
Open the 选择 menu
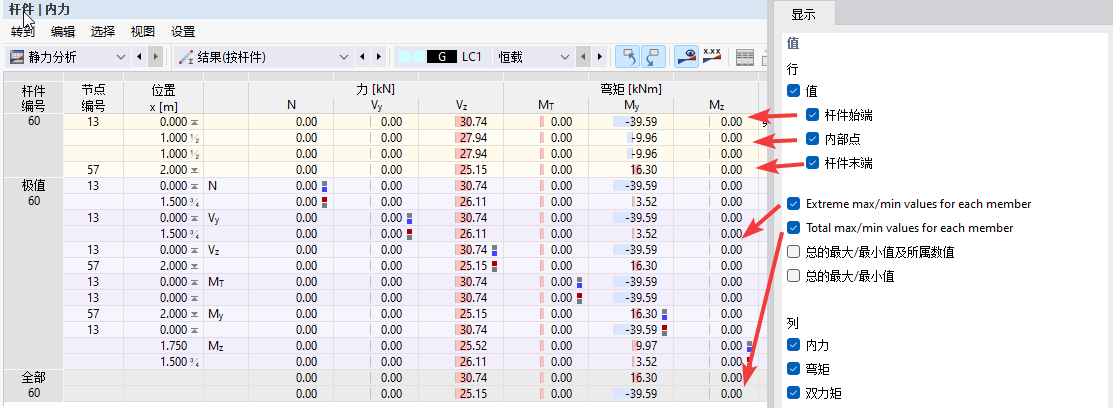point(102,31)
